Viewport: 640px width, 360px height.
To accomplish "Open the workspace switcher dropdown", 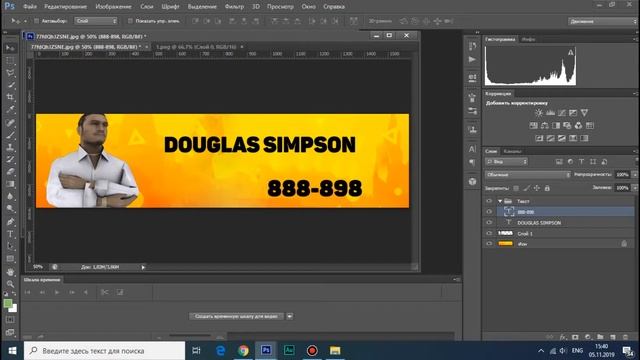I will [x=602, y=21].
